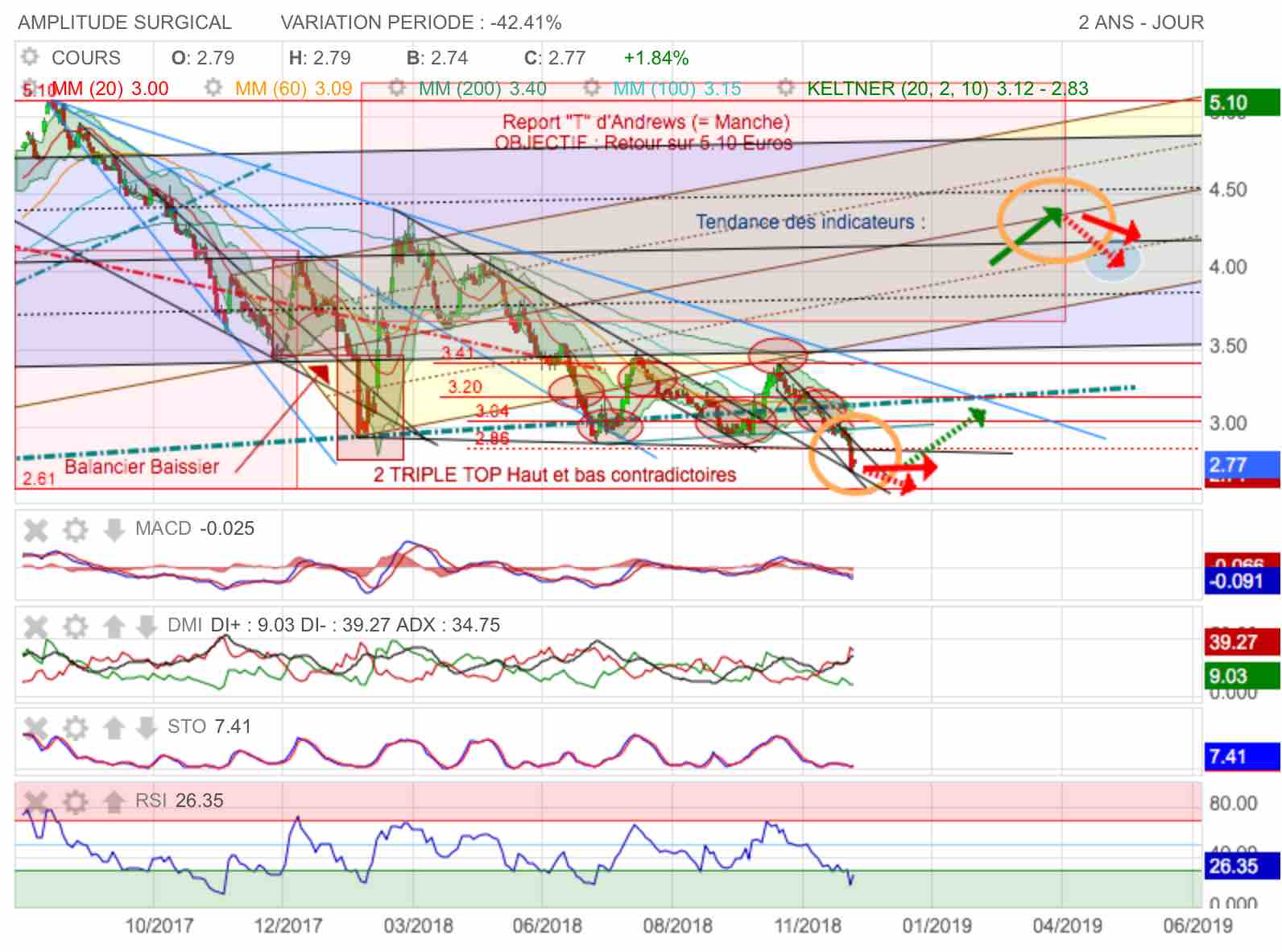Click the blue -0.091 MACD value tag
This screenshot has width=1282, height=952.
tap(1241, 582)
